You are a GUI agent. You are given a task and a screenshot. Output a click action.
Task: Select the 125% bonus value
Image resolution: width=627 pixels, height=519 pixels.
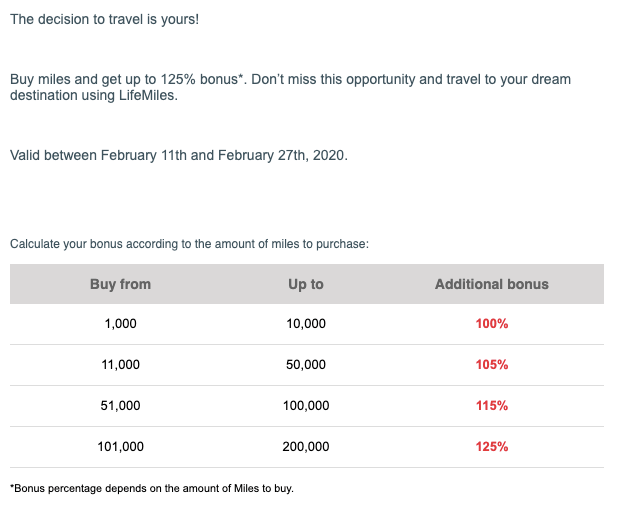click(491, 447)
